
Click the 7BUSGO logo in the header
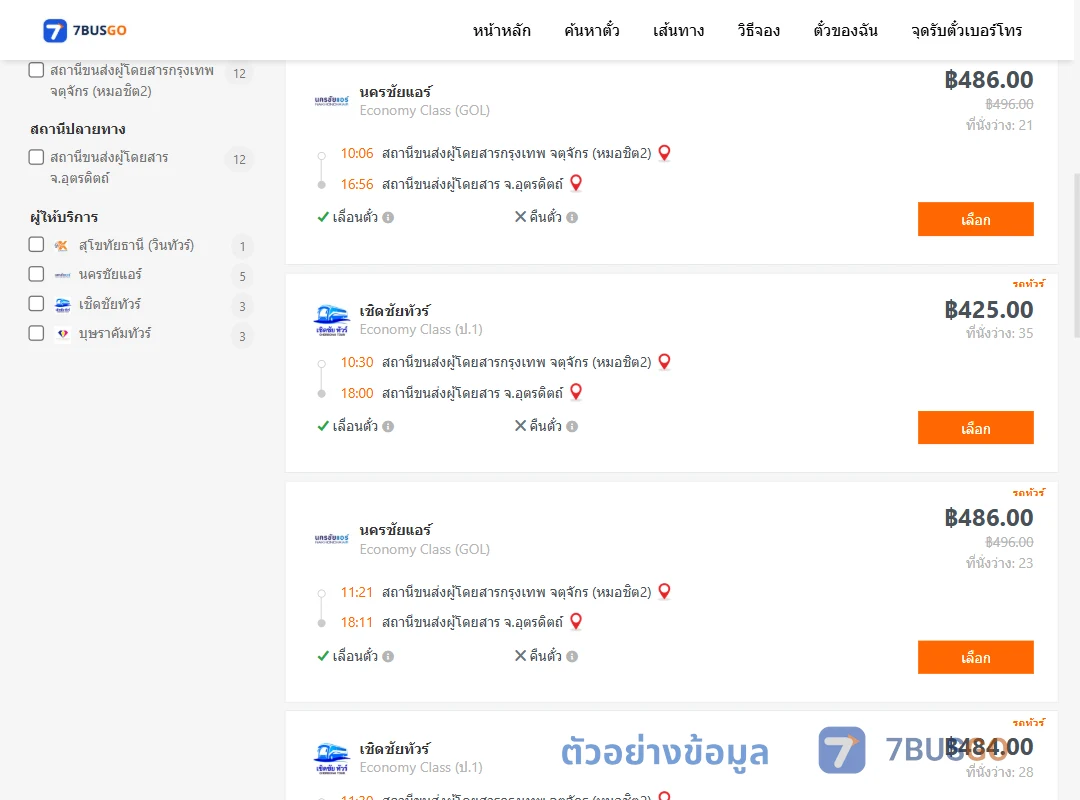click(85, 30)
